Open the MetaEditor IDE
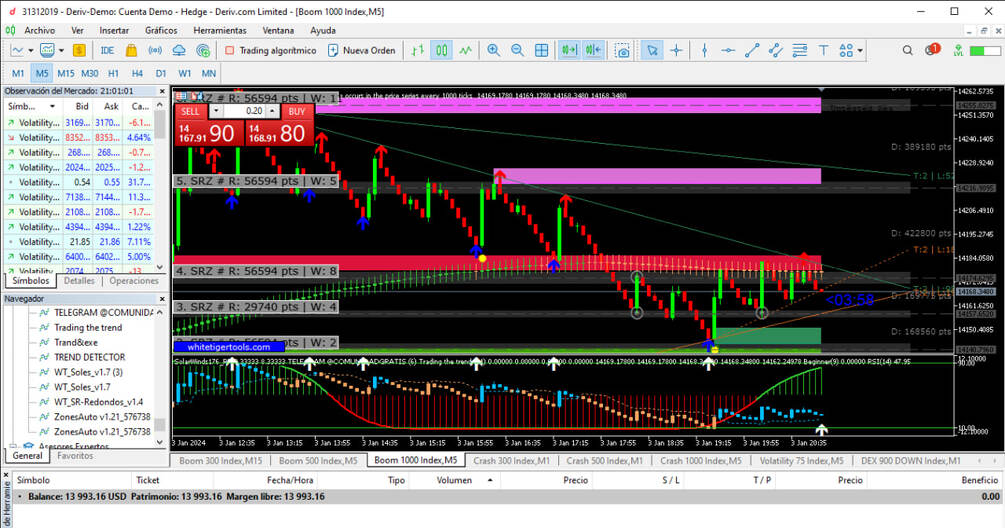 coord(107,50)
